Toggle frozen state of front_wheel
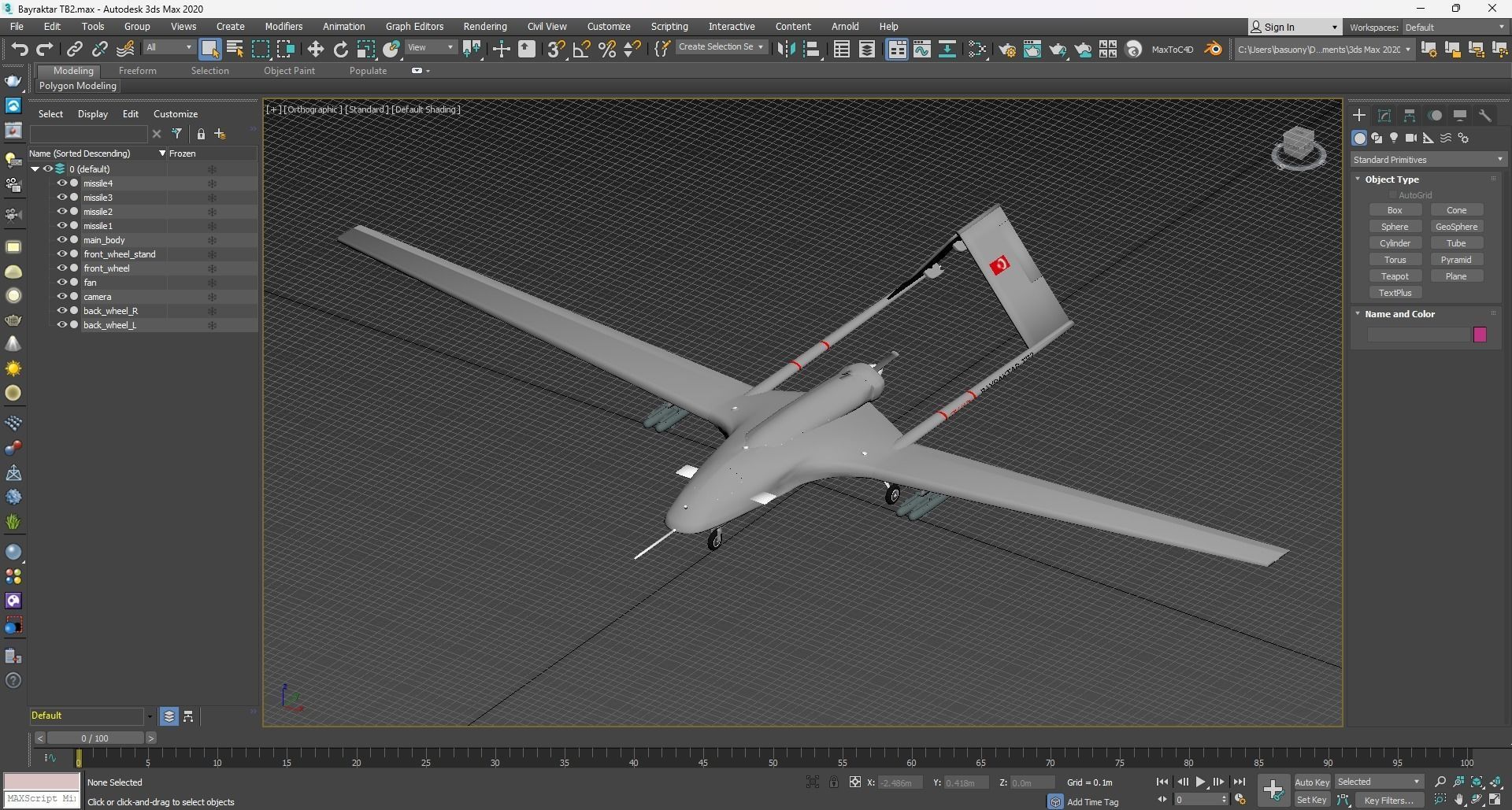The width and height of the screenshot is (1512, 810). [212, 268]
